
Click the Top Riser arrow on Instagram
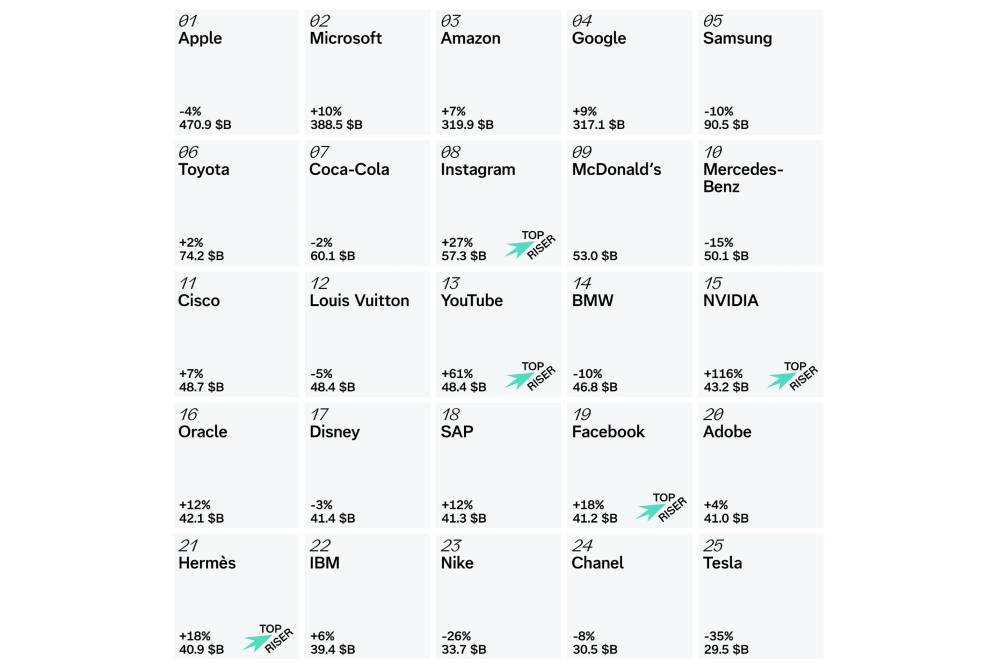[529, 245]
